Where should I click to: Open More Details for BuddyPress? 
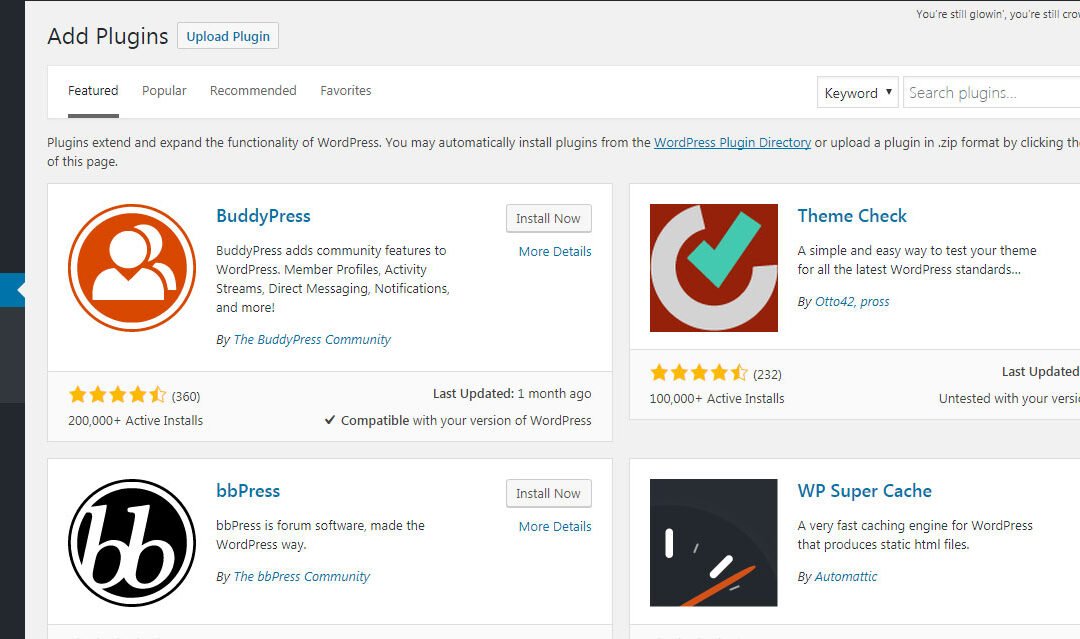coord(555,252)
